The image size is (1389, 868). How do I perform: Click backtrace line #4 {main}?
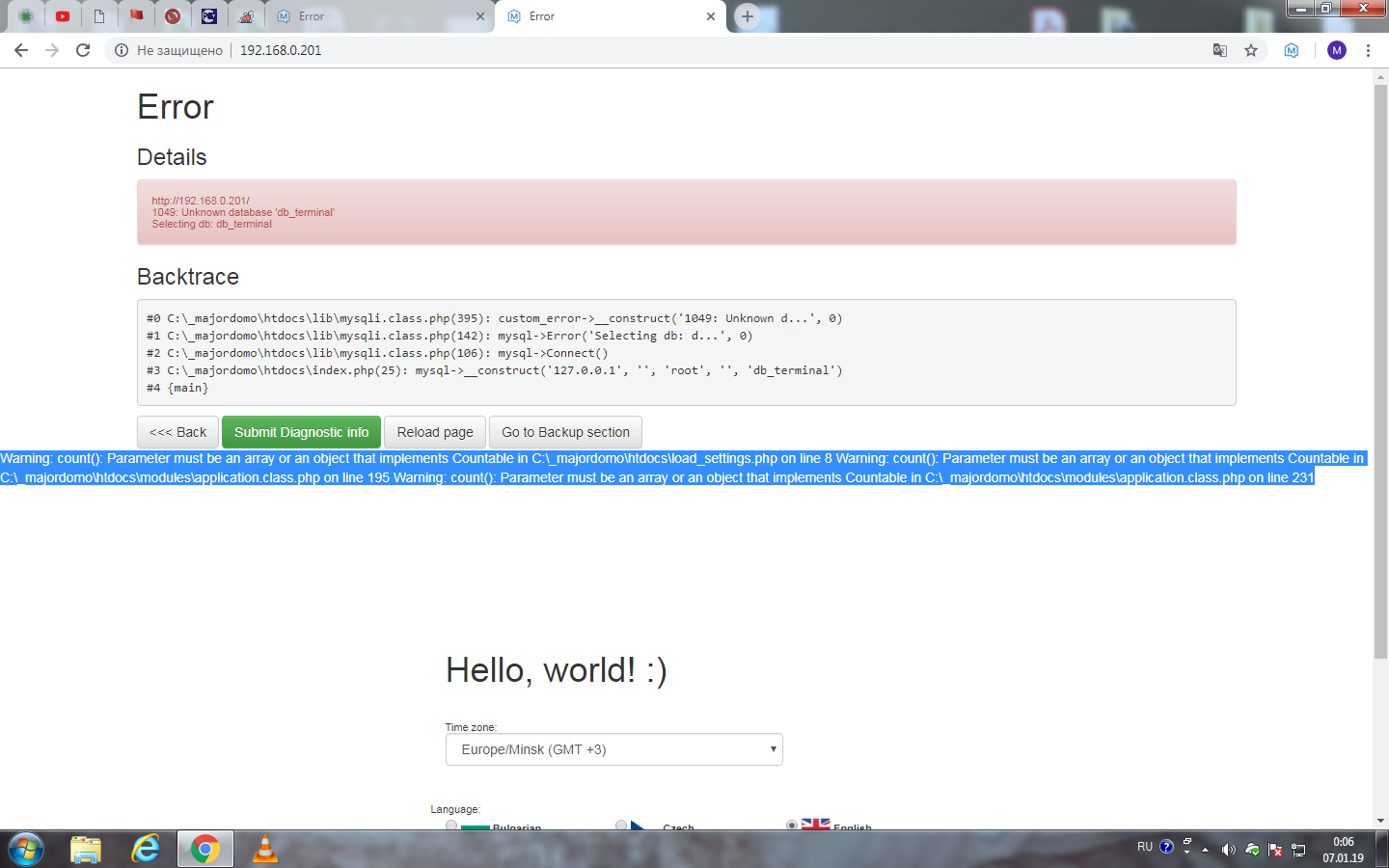click(x=177, y=388)
